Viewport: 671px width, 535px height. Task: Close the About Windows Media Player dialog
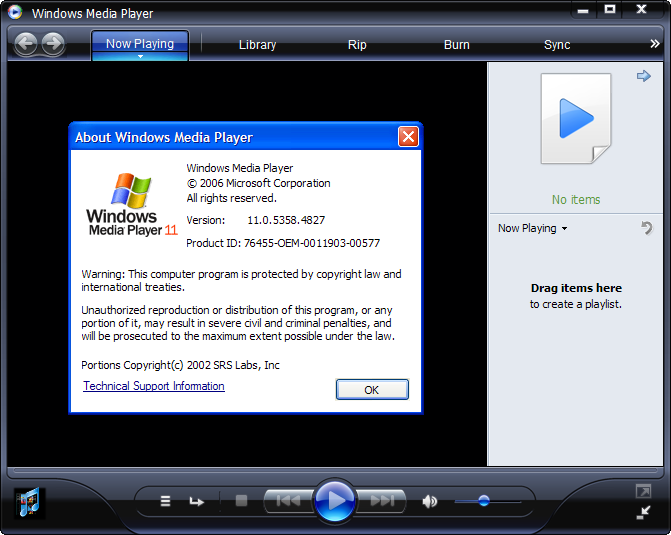(x=408, y=137)
